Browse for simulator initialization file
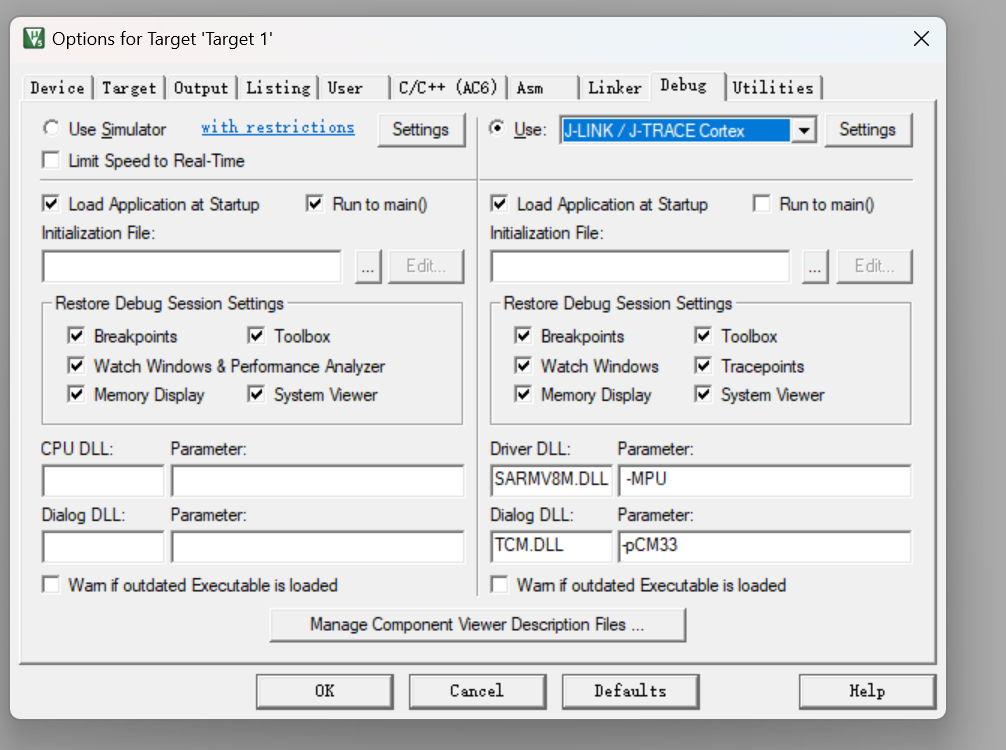Viewport: 1006px width, 750px height. pos(368,266)
